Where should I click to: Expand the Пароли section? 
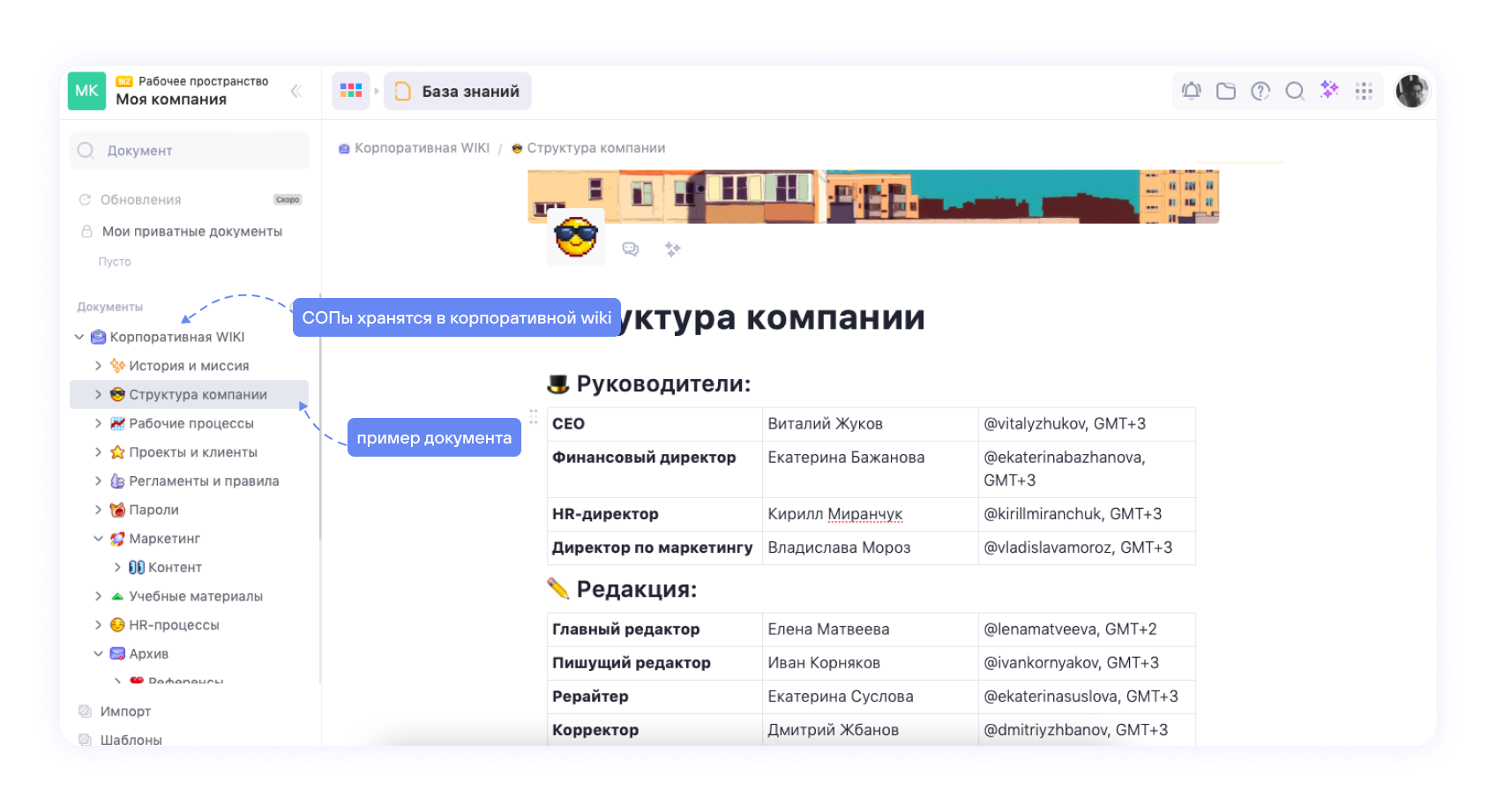(99, 510)
